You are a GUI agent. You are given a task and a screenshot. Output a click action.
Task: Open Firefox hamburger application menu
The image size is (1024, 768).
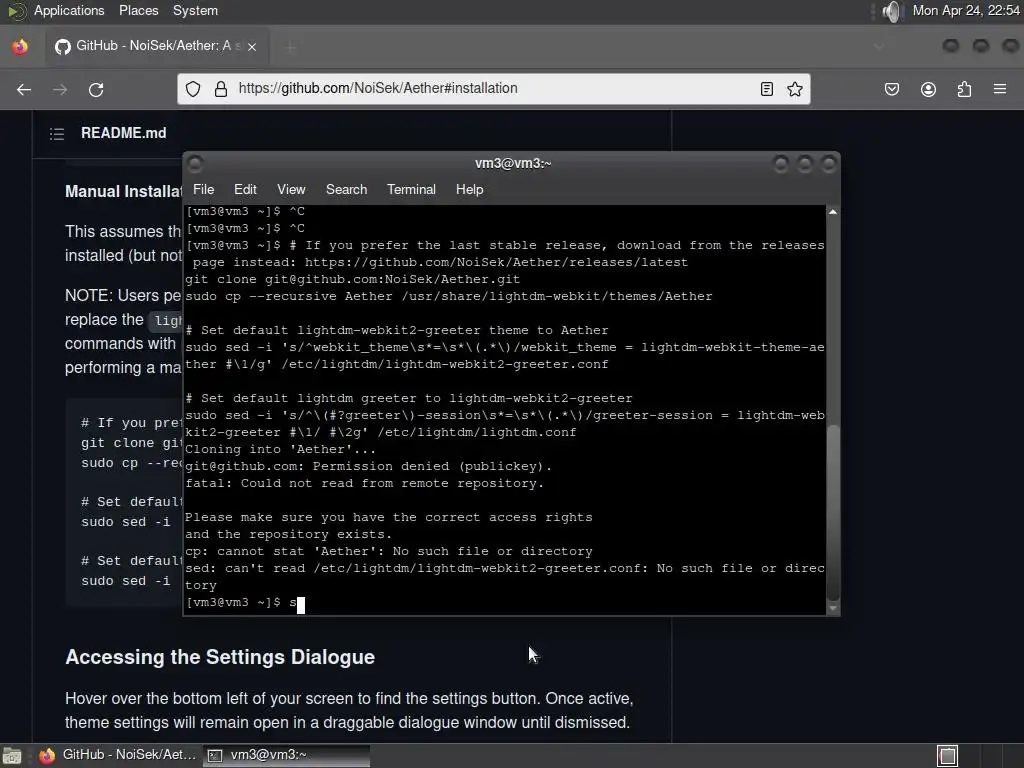pos(1000,89)
